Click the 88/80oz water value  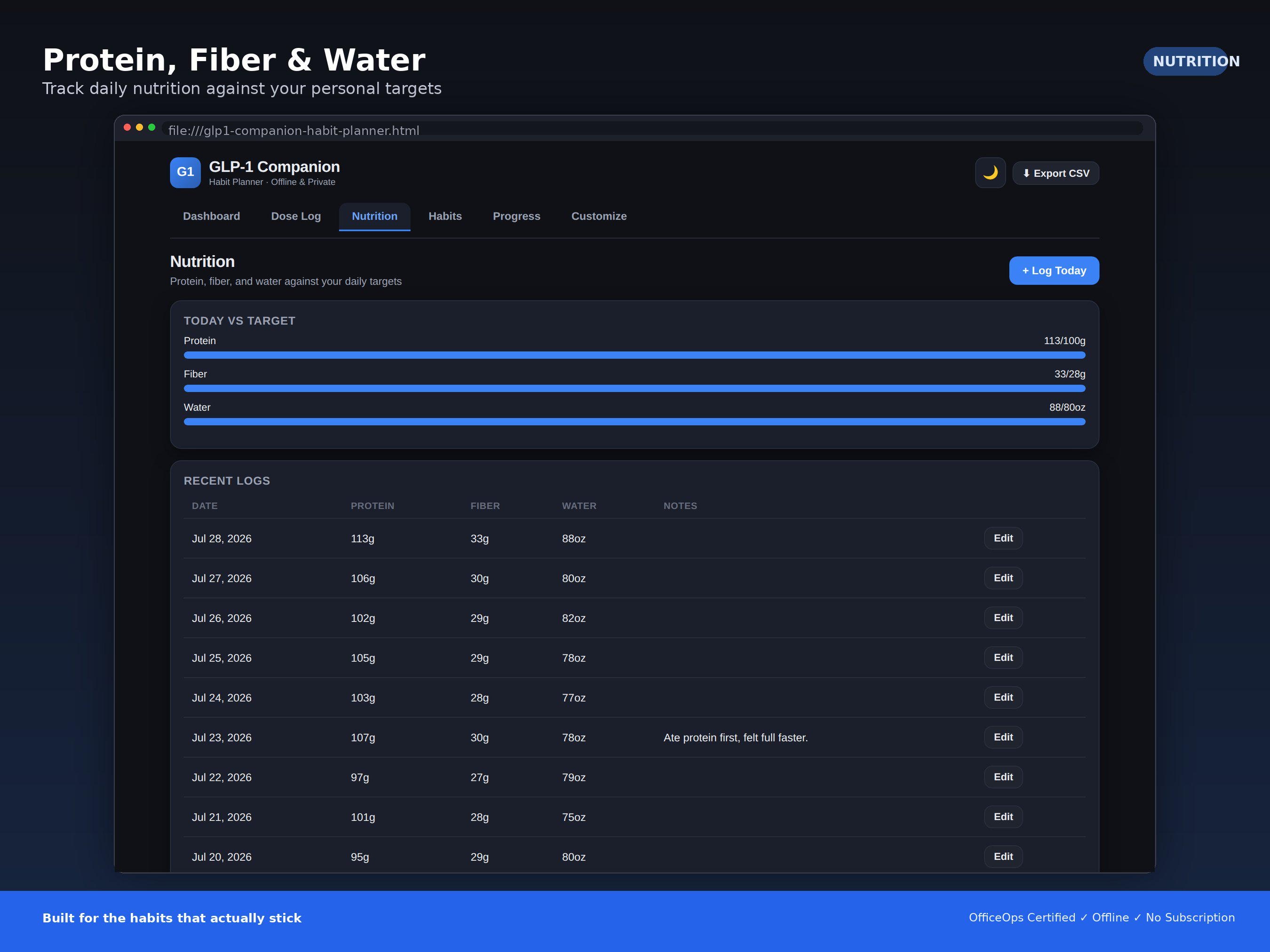point(1067,408)
